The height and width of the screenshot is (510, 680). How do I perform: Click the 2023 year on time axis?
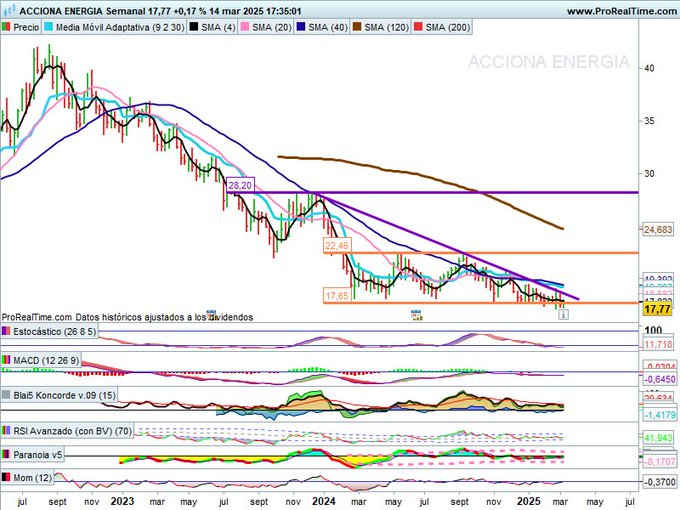pyautogui.click(x=122, y=501)
